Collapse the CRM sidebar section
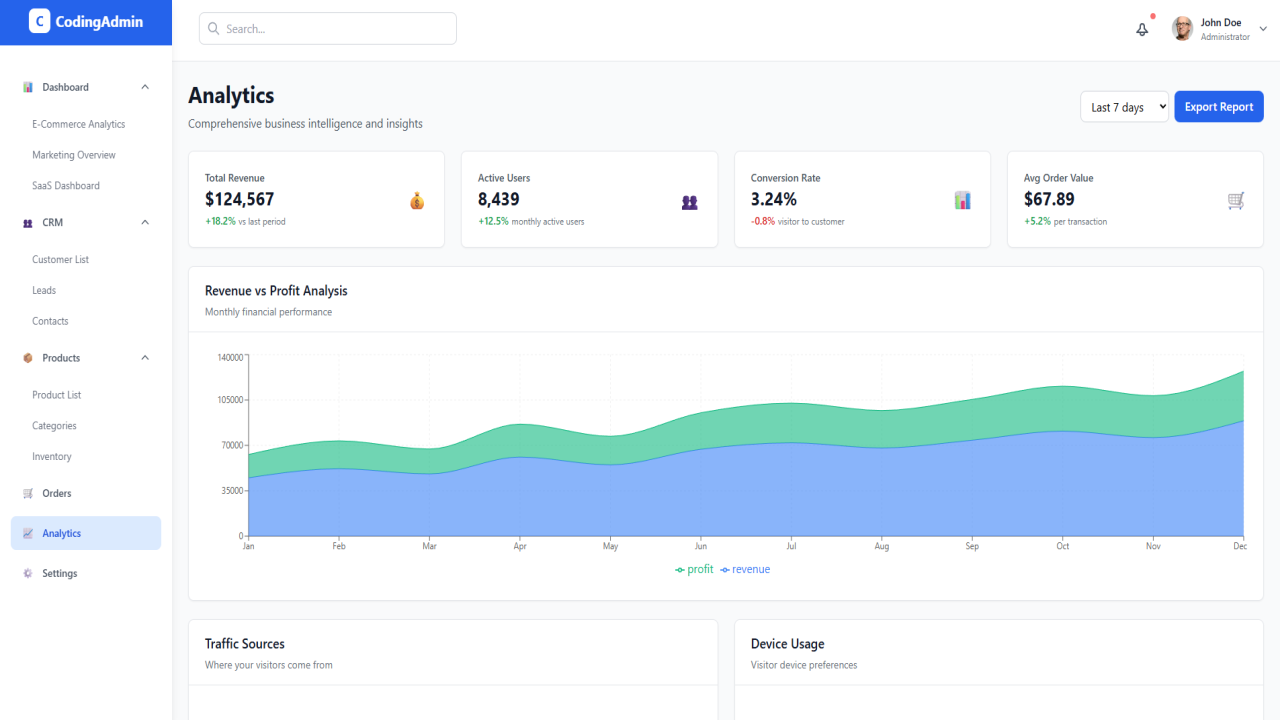Image resolution: width=1280 pixels, height=720 pixels. (145, 222)
